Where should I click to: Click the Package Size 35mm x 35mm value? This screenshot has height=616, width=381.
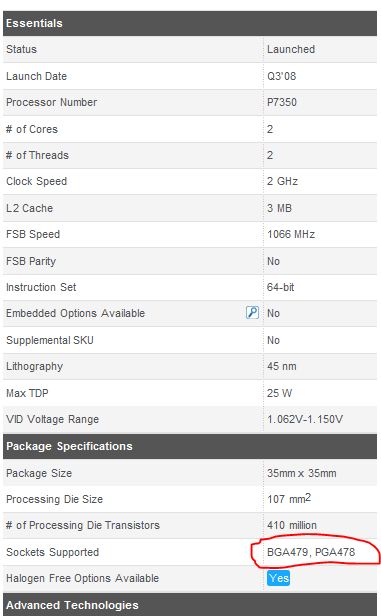point(302,473)
